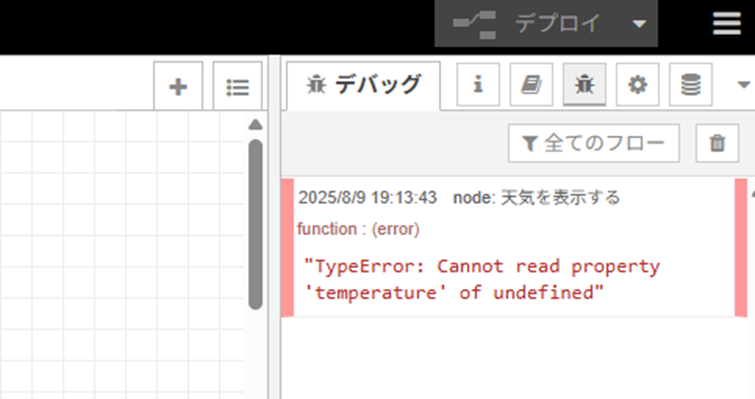Add a new flow tab with plus
The height and width of the screenshot is (399, 755).
(178, 87)
